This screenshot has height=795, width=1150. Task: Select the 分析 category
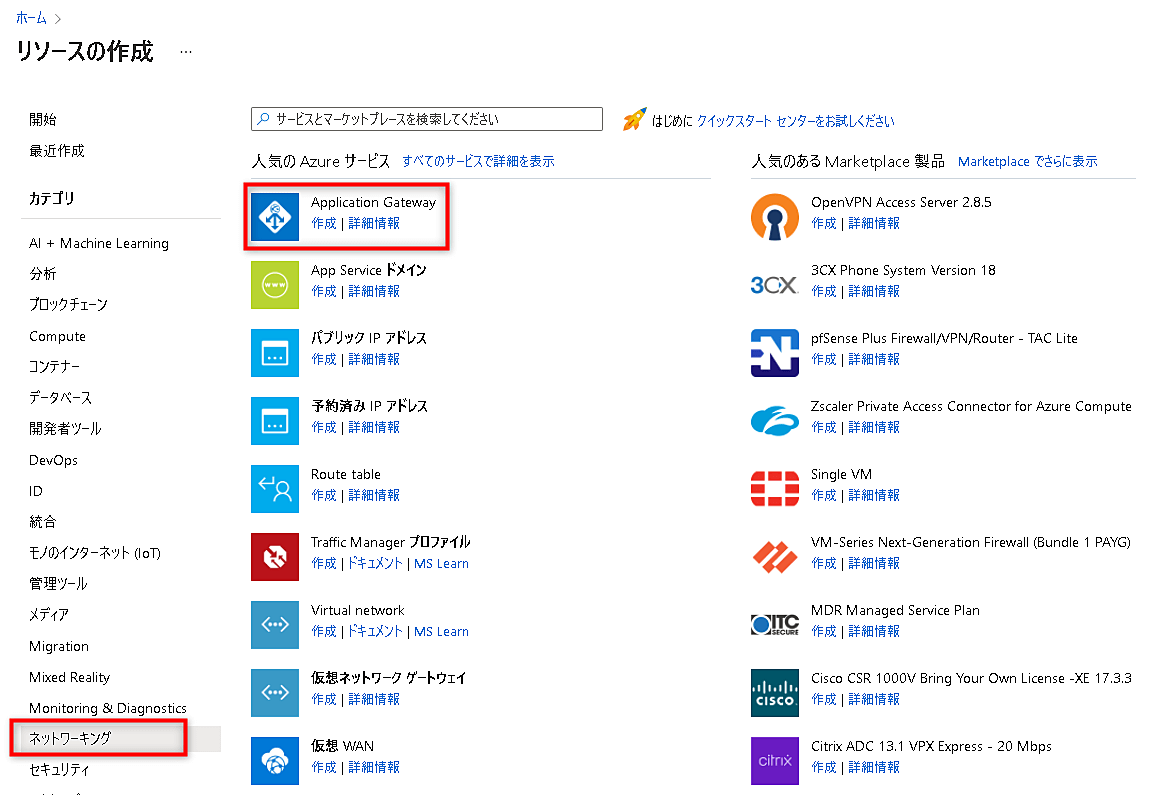(x=43, y=274)
